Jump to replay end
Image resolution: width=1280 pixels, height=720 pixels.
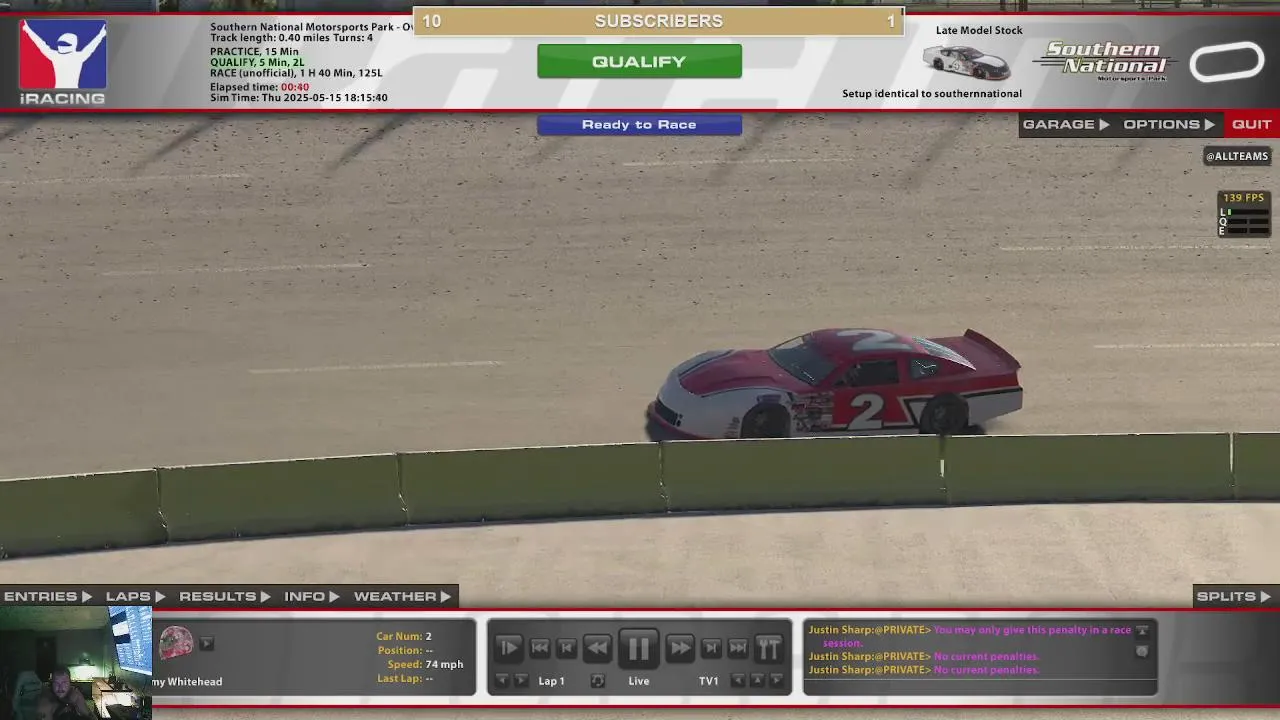tap(738, 648)
